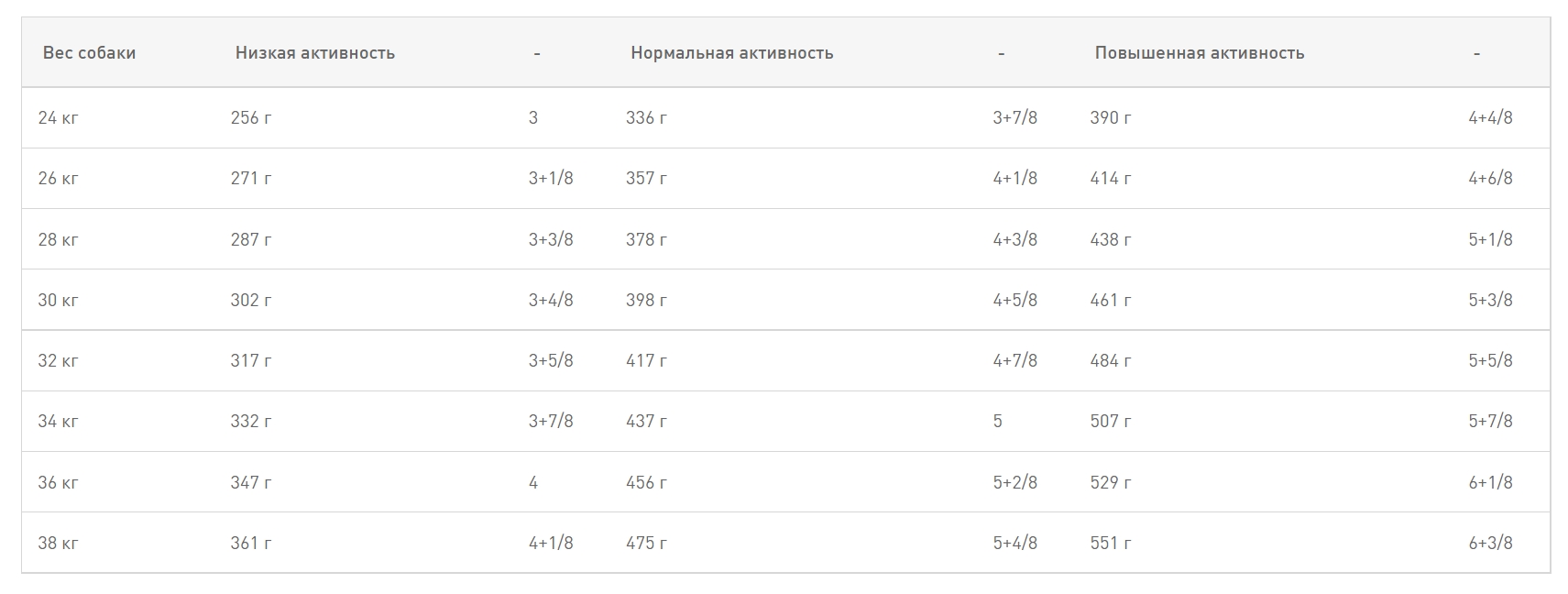This screenshot has width=1568, height=594.
Task: Click the '390 г' high activity cell
Action: point(1111,117)
